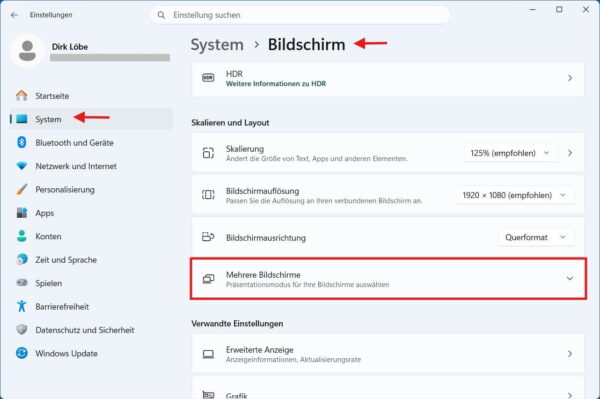Click the Personalisierung brush icon
Viewport: 600px width, 399px height.
[x=22, y=189]
